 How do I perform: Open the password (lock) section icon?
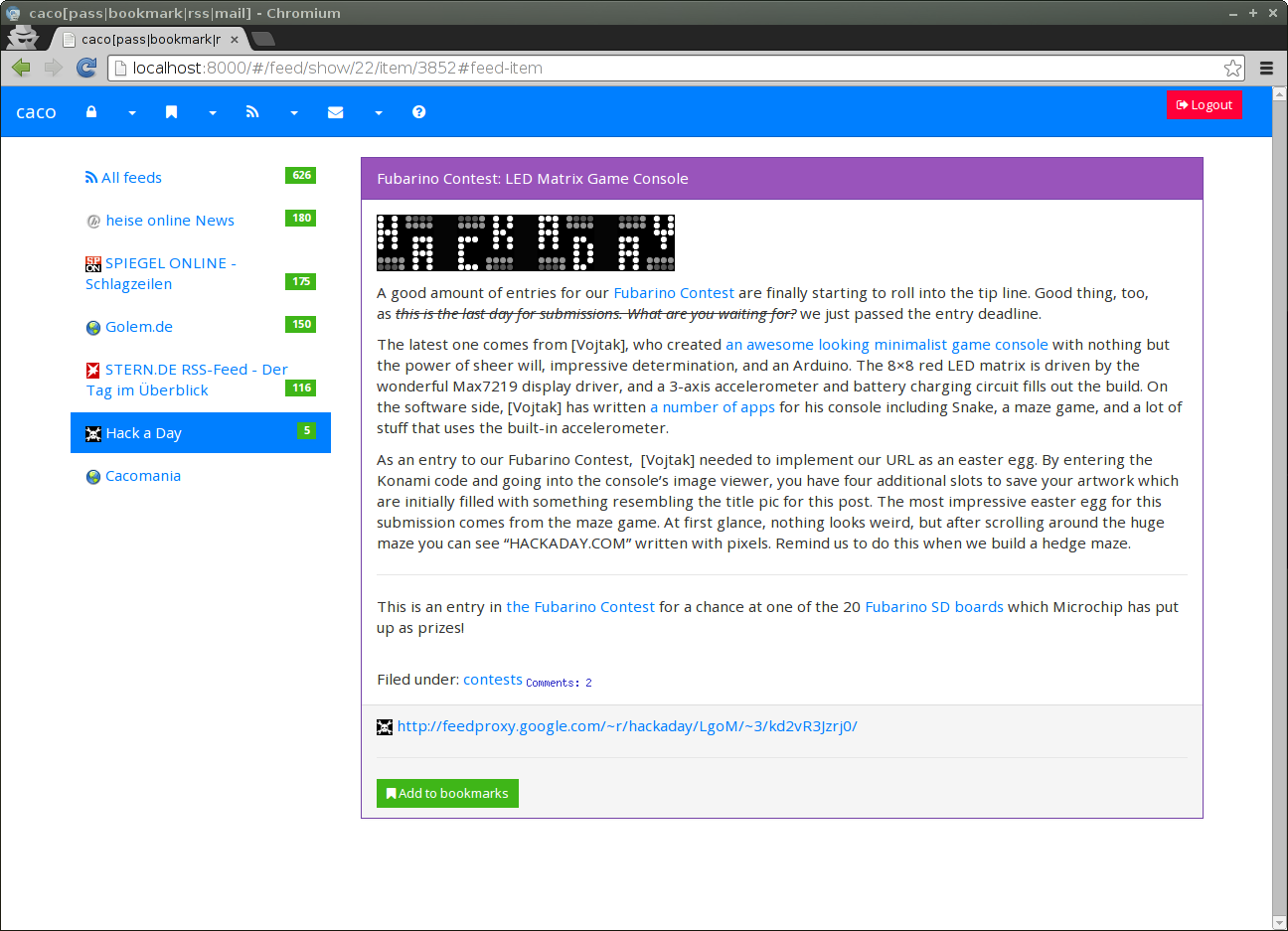click(91, 112)
